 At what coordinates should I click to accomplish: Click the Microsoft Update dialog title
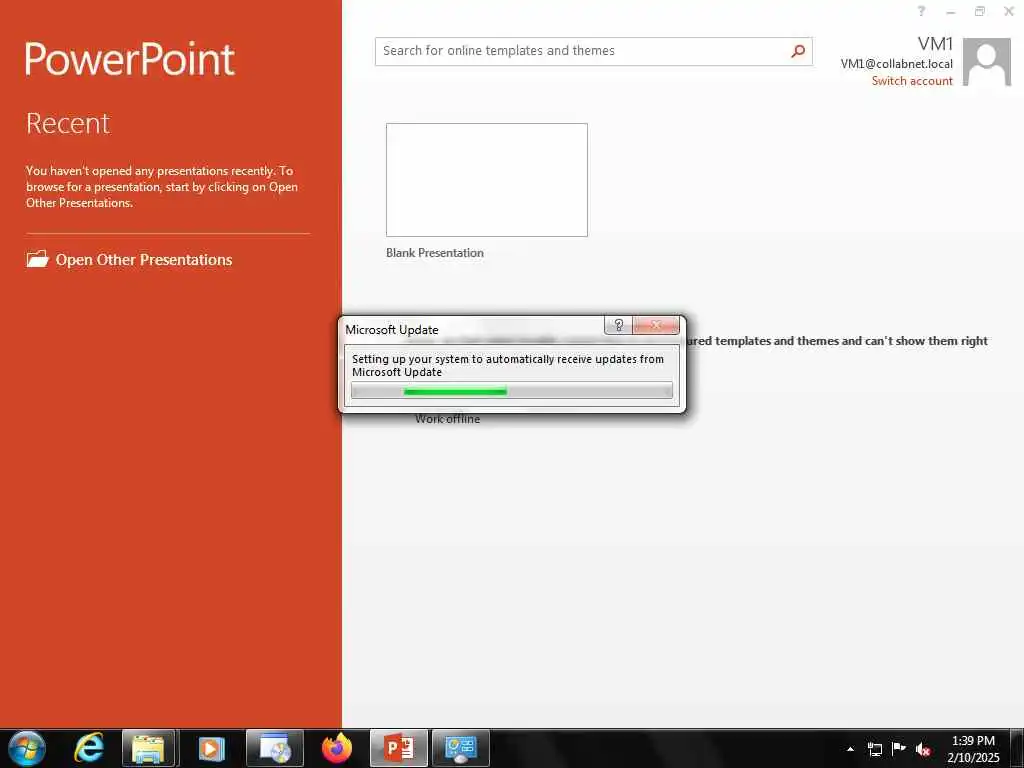(392, 330)
